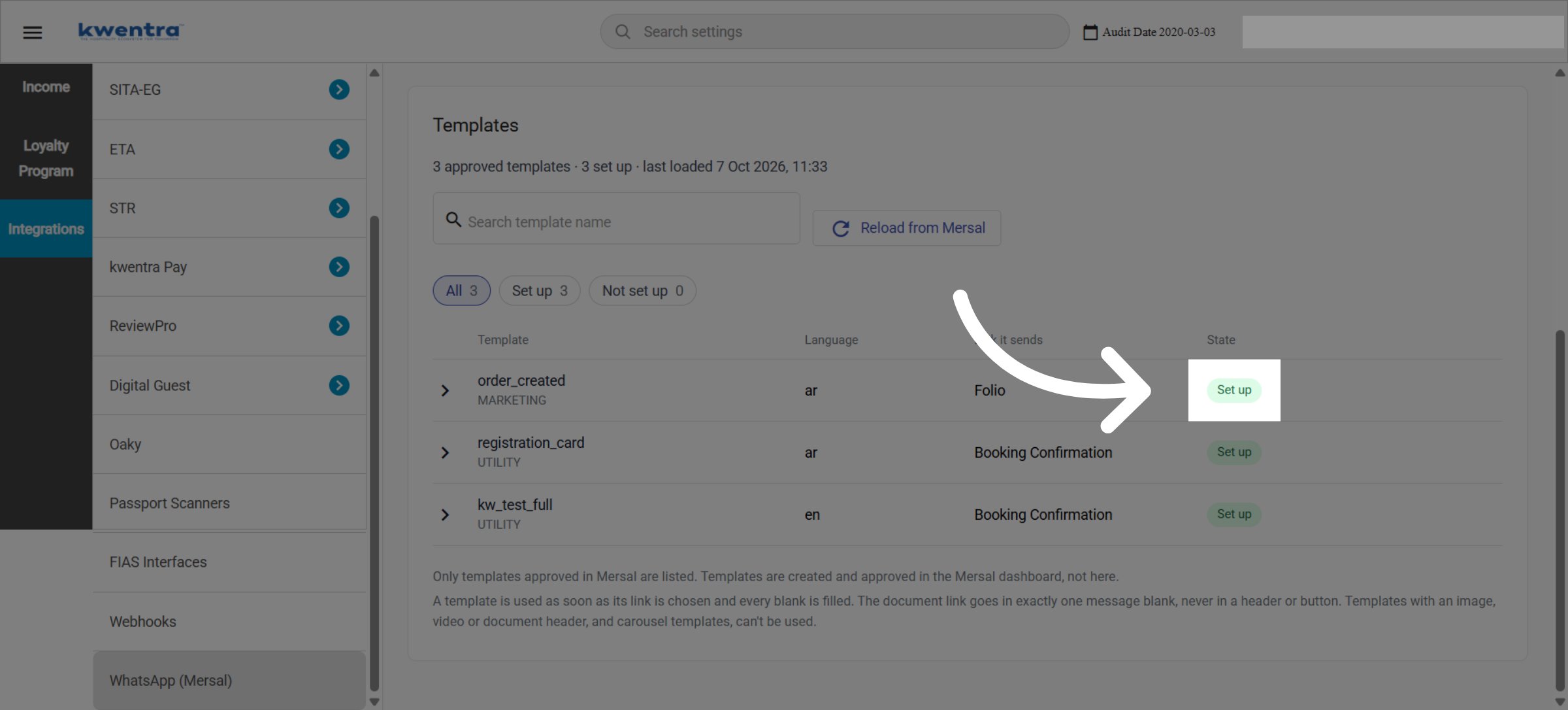Open Passport Scanners integration

pyautogui.click(x=229, y=503)
